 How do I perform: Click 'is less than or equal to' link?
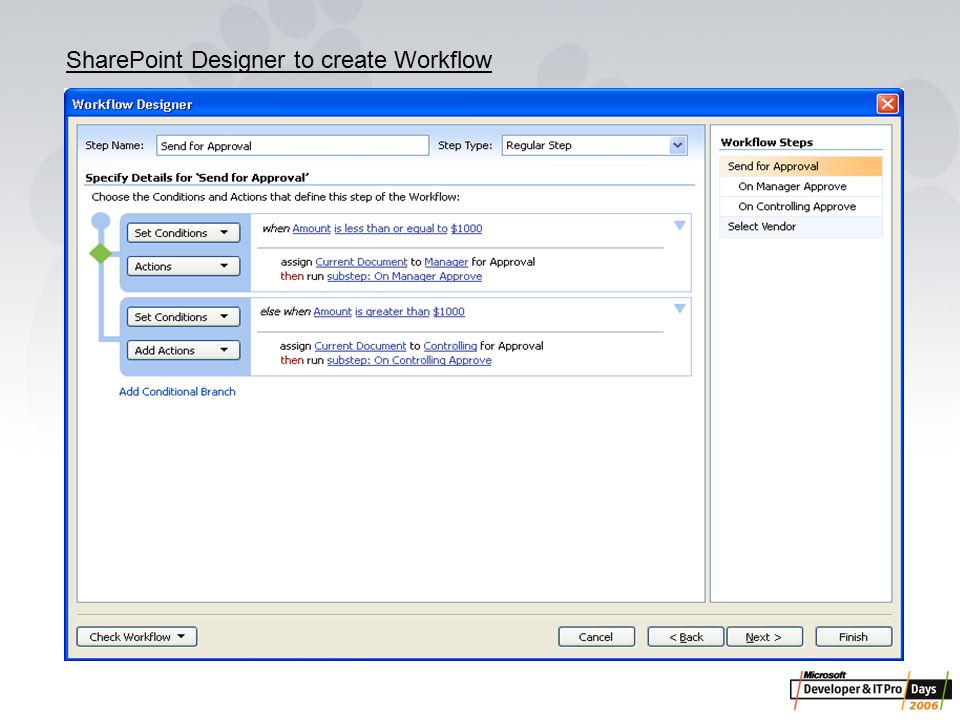point(391,228)
